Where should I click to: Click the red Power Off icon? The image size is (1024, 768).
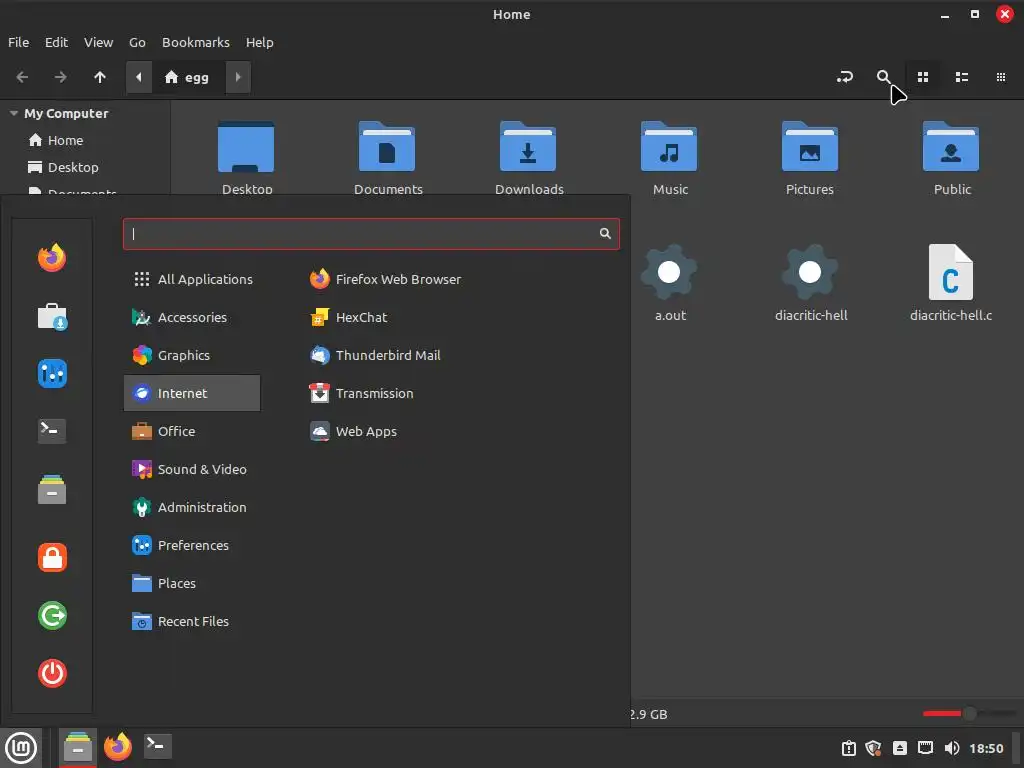(52, 673)
